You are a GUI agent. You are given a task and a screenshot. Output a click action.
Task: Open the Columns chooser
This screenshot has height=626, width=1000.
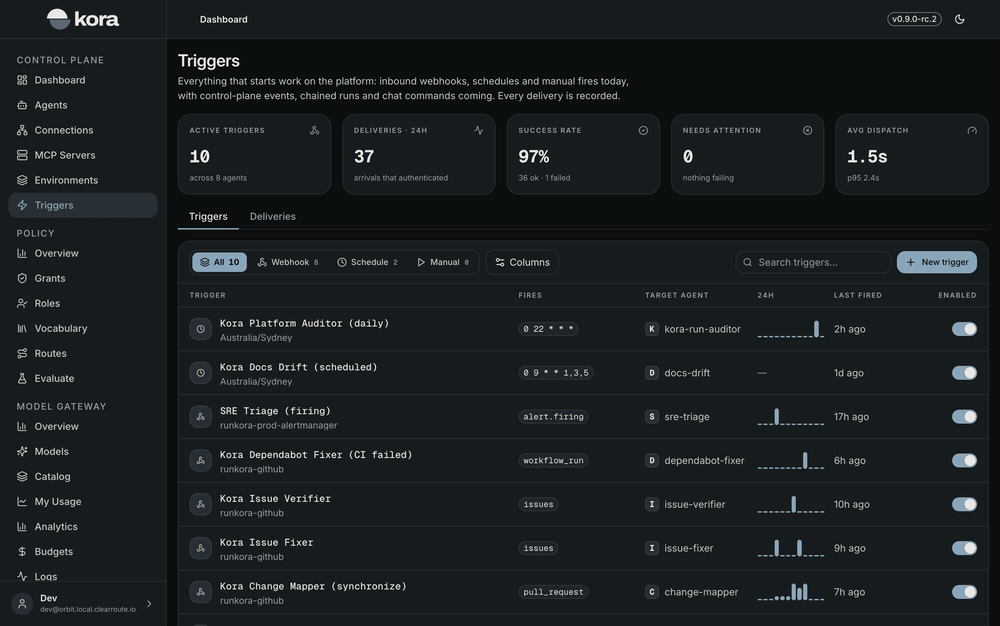(x=522, y=262)
